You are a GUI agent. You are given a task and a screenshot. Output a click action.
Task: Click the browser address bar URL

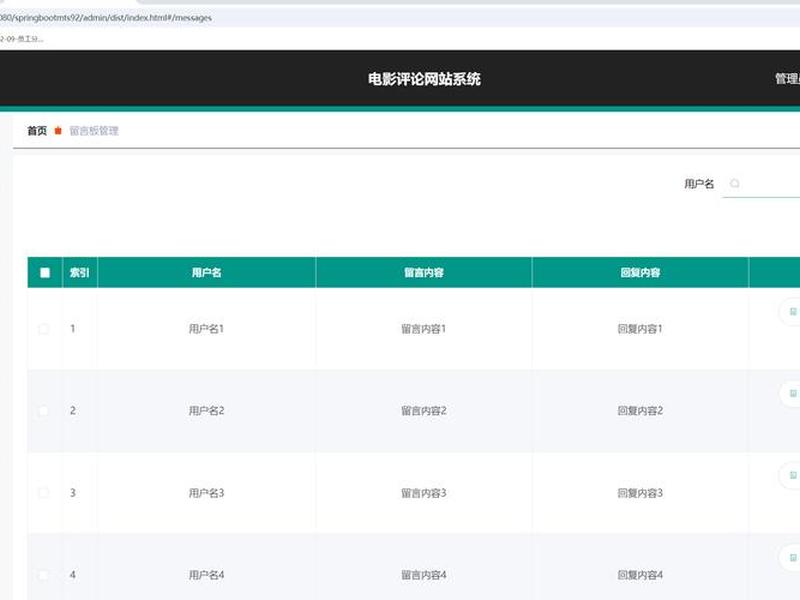(106, 18)
